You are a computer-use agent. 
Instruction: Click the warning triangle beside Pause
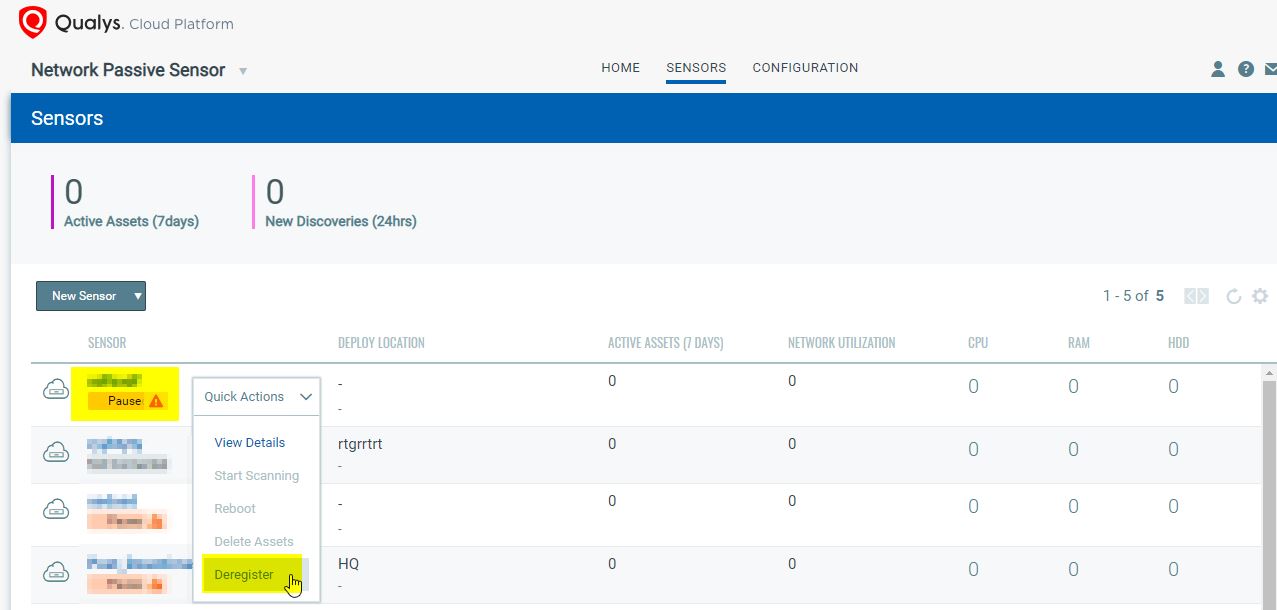click(156, 401)
